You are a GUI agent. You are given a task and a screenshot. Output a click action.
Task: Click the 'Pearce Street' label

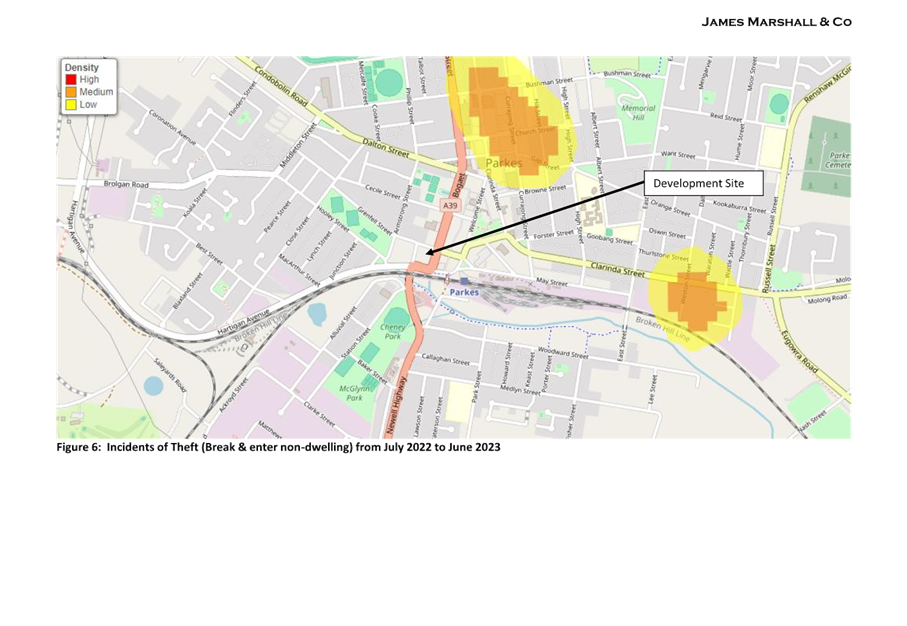[277, 217]
